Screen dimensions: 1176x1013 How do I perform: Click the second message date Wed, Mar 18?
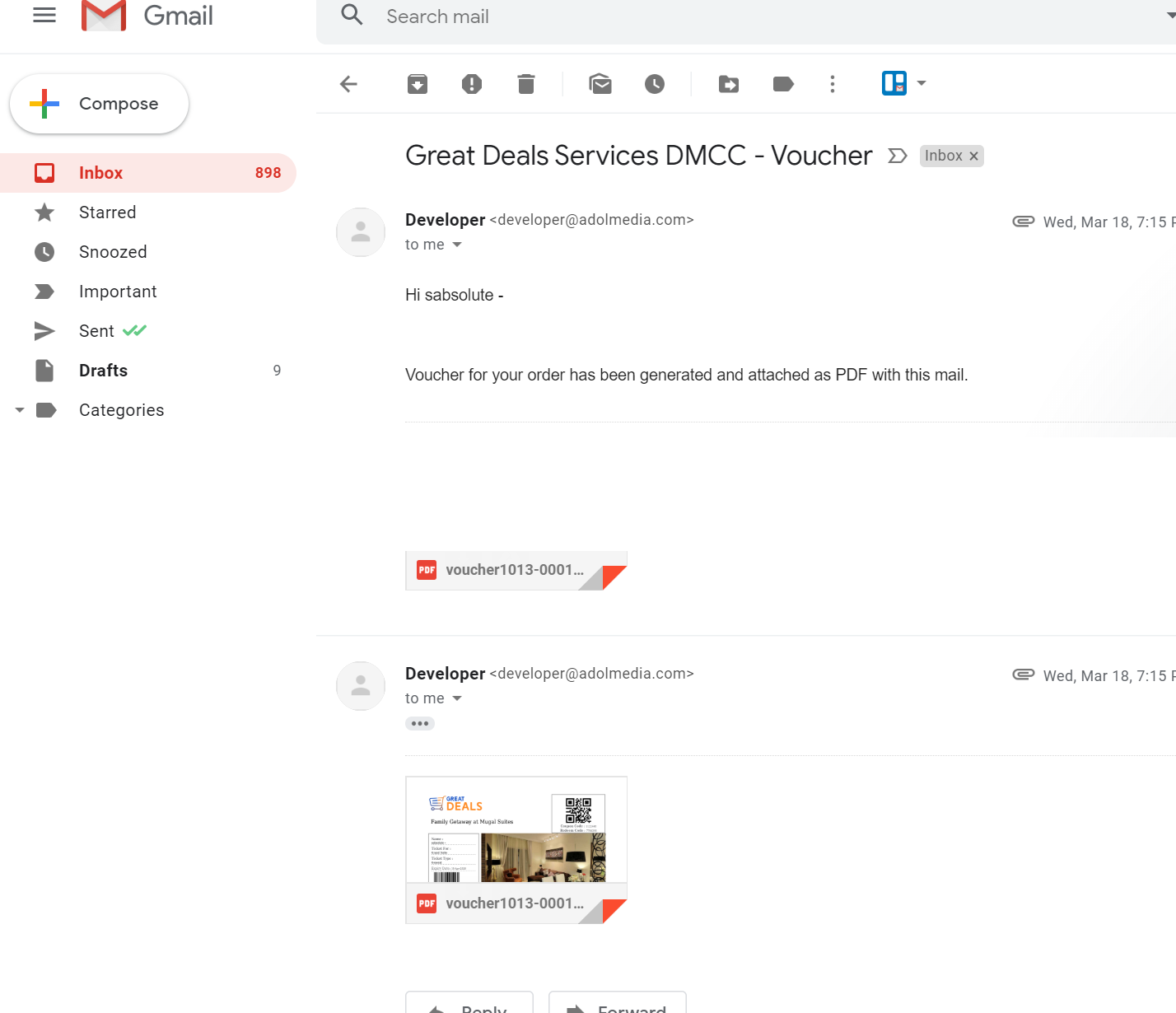[x=1109, y=676]
